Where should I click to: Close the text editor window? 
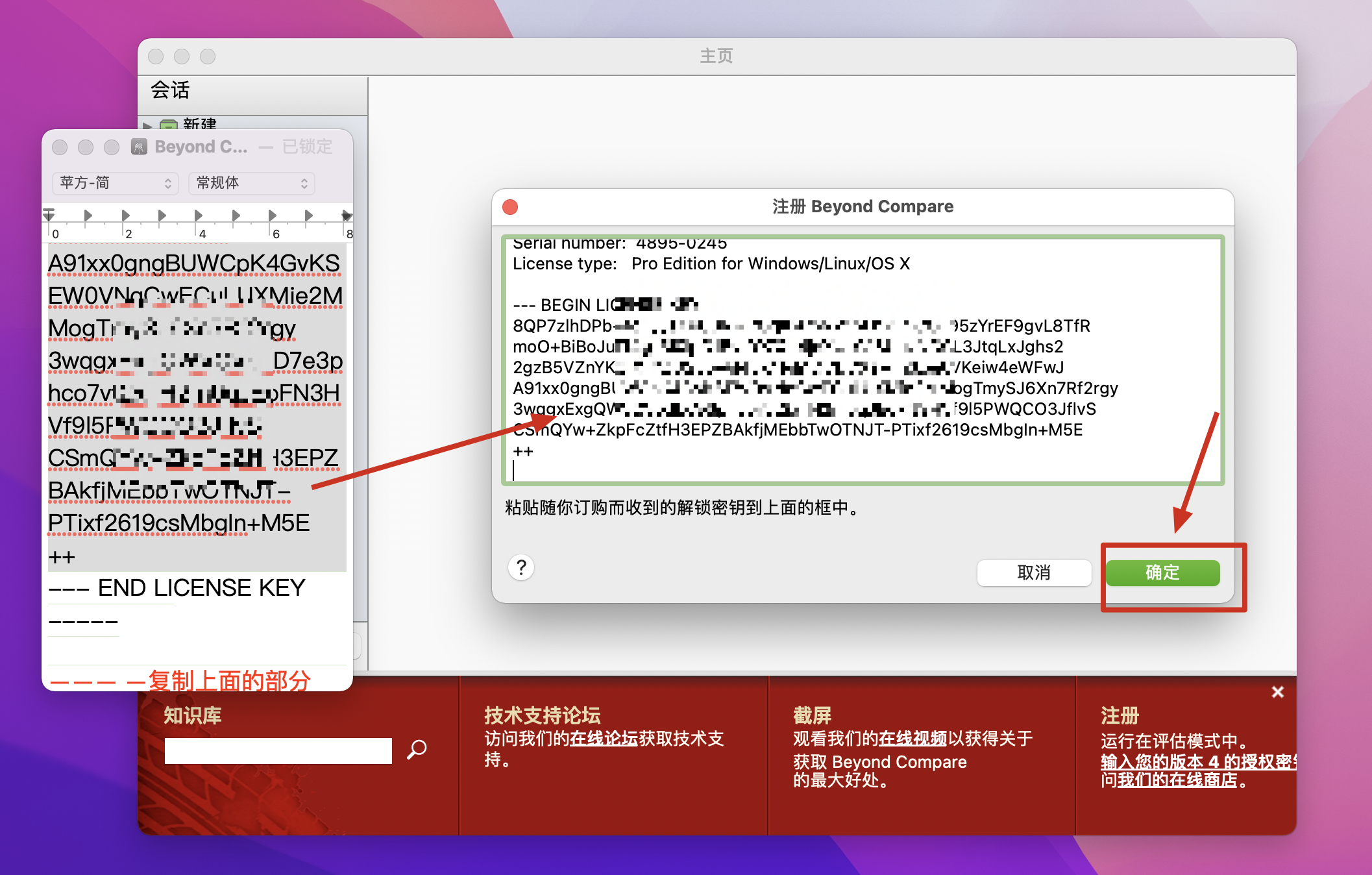point(60,147)
